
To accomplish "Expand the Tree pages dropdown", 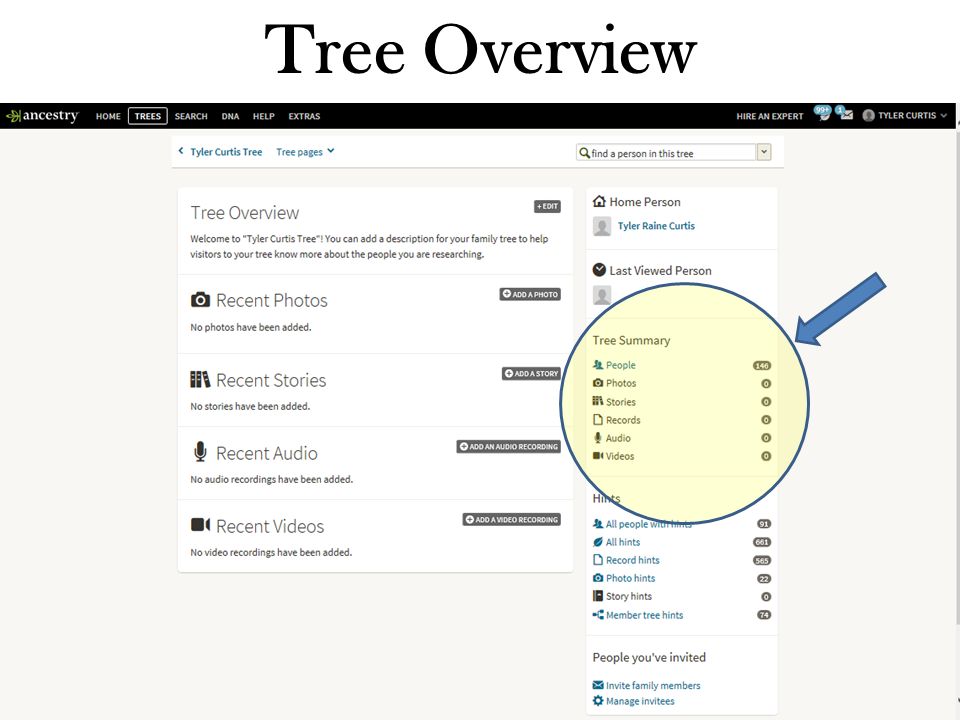I will [x=305, y=152].
